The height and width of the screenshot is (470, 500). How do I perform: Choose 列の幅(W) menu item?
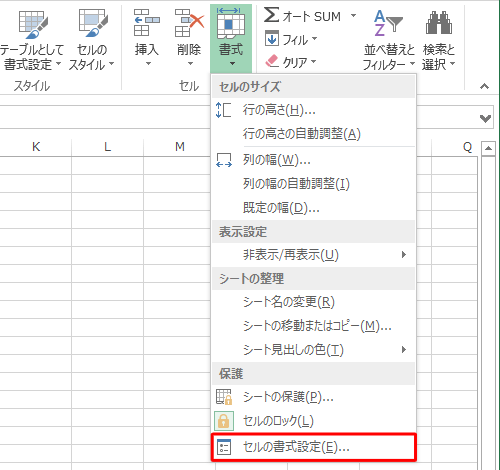click(314, 160)
